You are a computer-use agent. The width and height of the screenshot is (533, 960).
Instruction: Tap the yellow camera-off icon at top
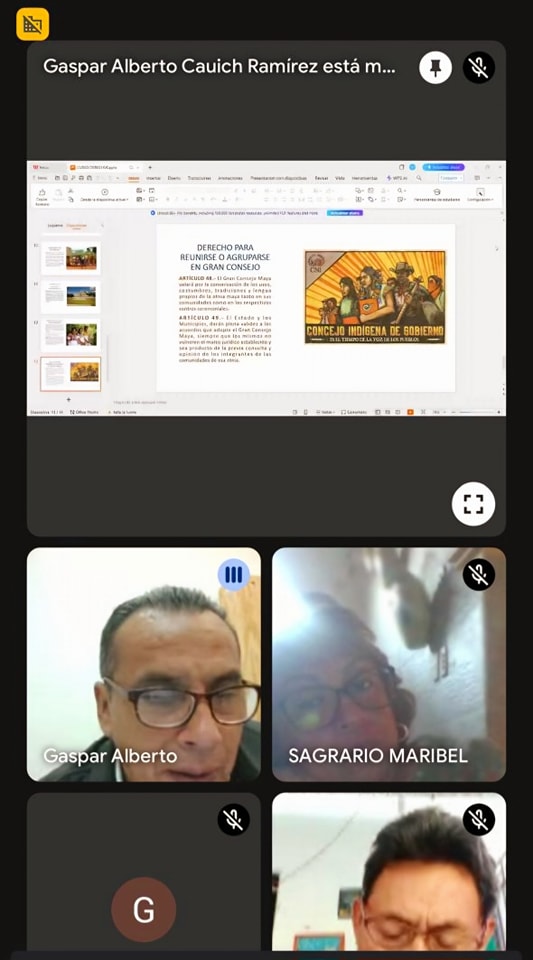[x=32, y=24]
